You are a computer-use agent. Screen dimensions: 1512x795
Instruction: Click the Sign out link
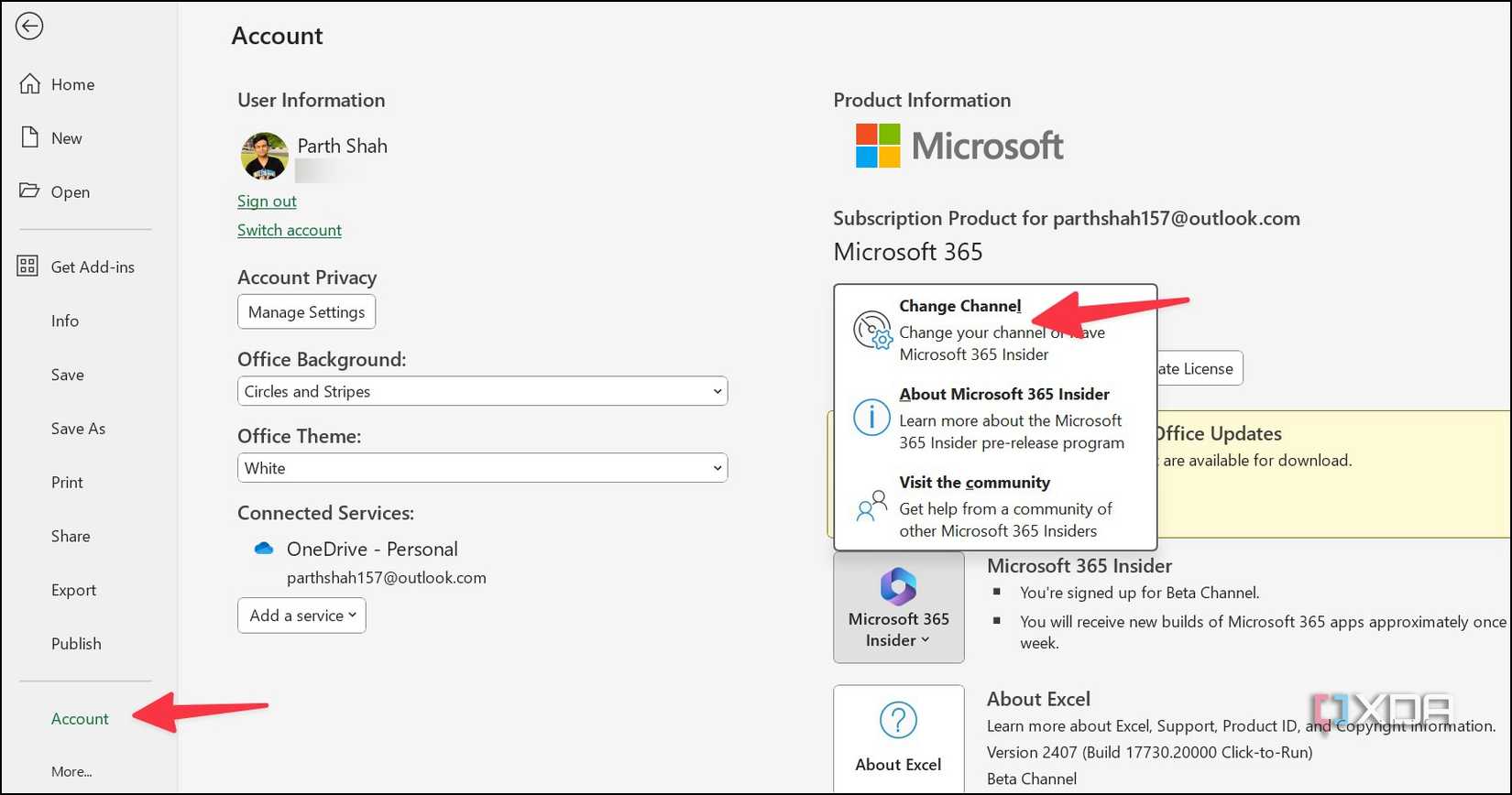pyautogui.click(x=267, y=201)
